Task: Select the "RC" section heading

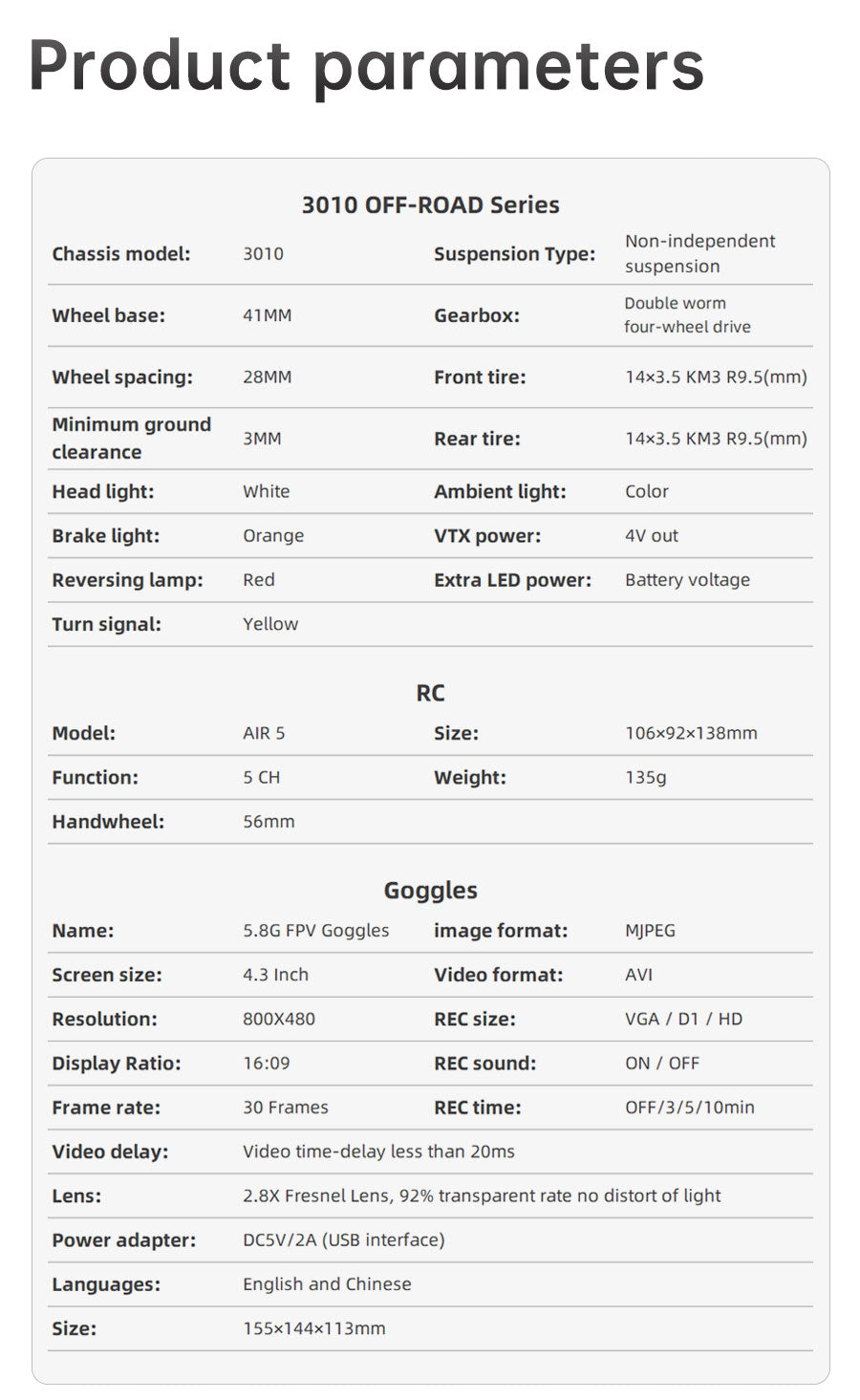Action: [430, 693]
